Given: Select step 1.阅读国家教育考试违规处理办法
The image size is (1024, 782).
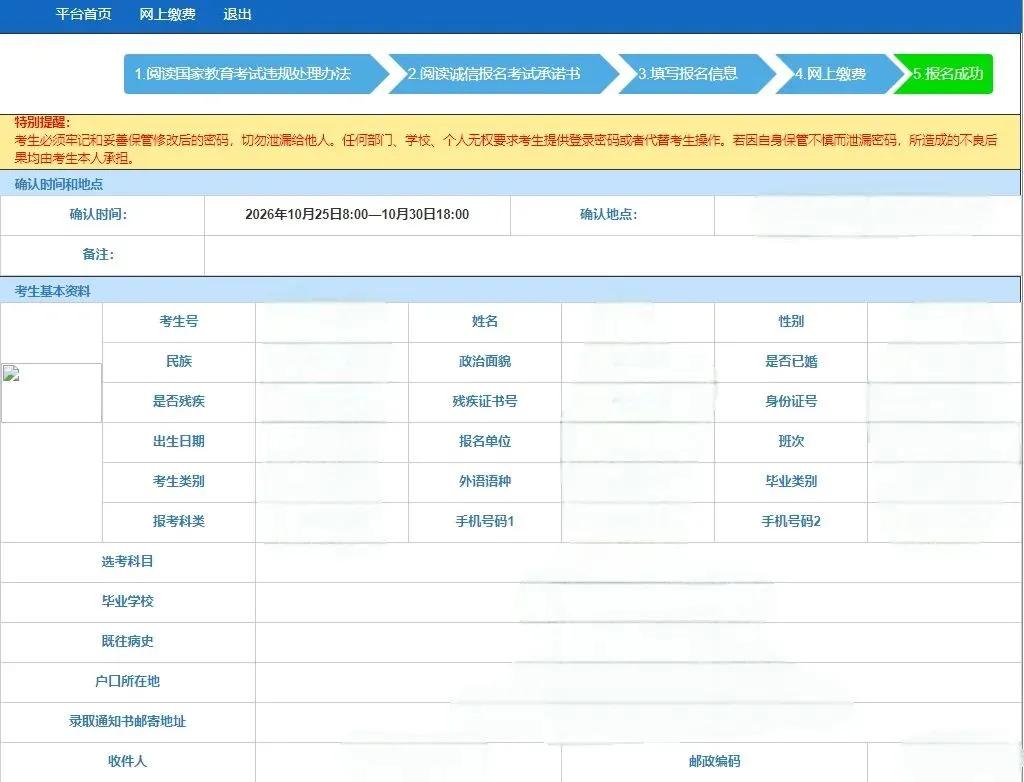Looking at the screenshot, I should (x=255, y=74).
